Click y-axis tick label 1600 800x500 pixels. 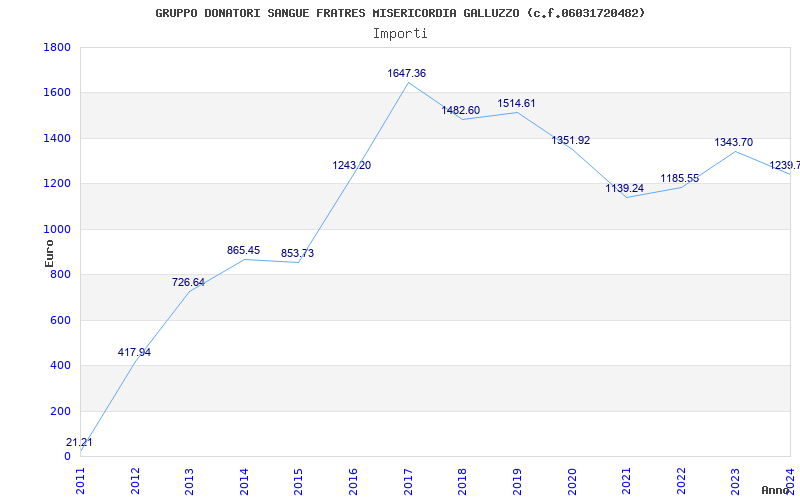[x=57, y=93]
